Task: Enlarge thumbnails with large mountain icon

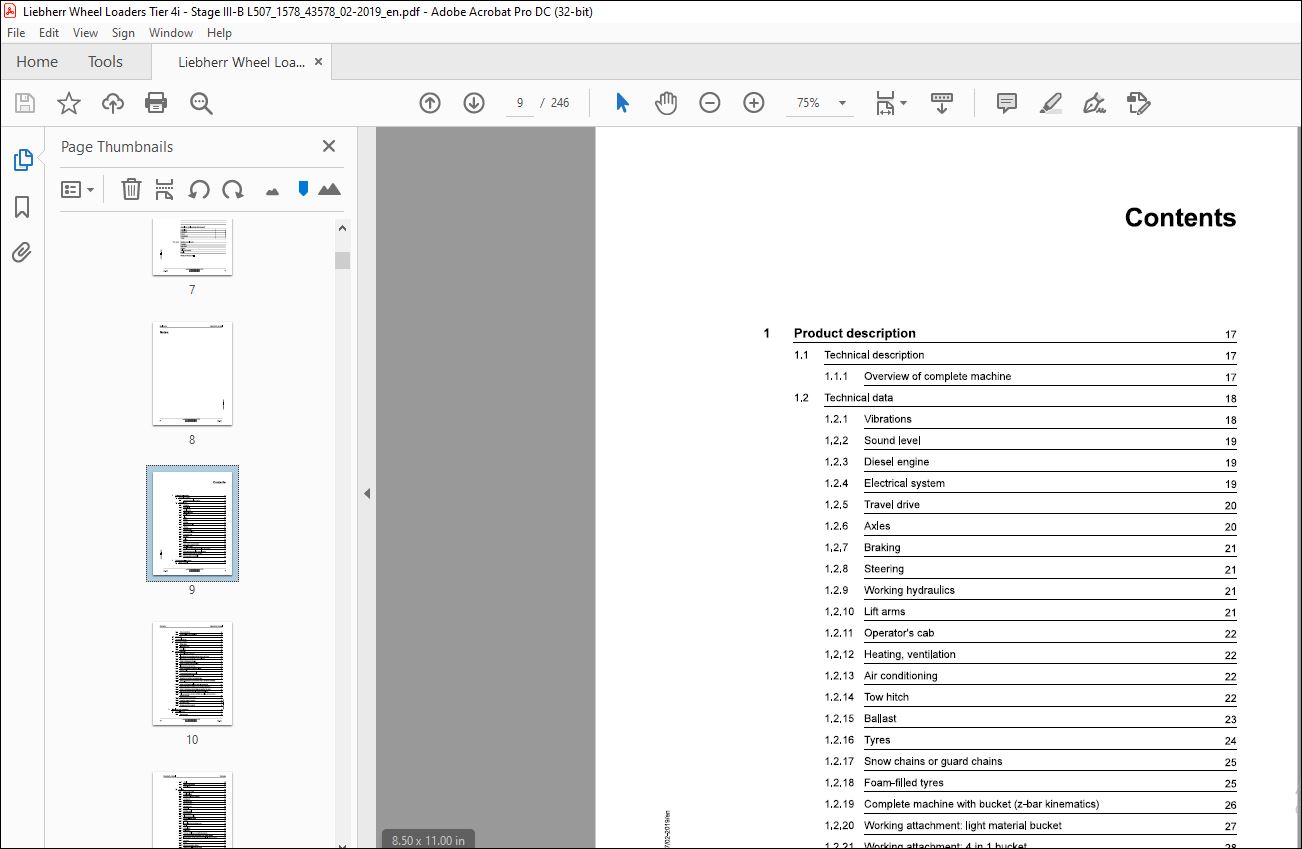Action: coord(329,189)
